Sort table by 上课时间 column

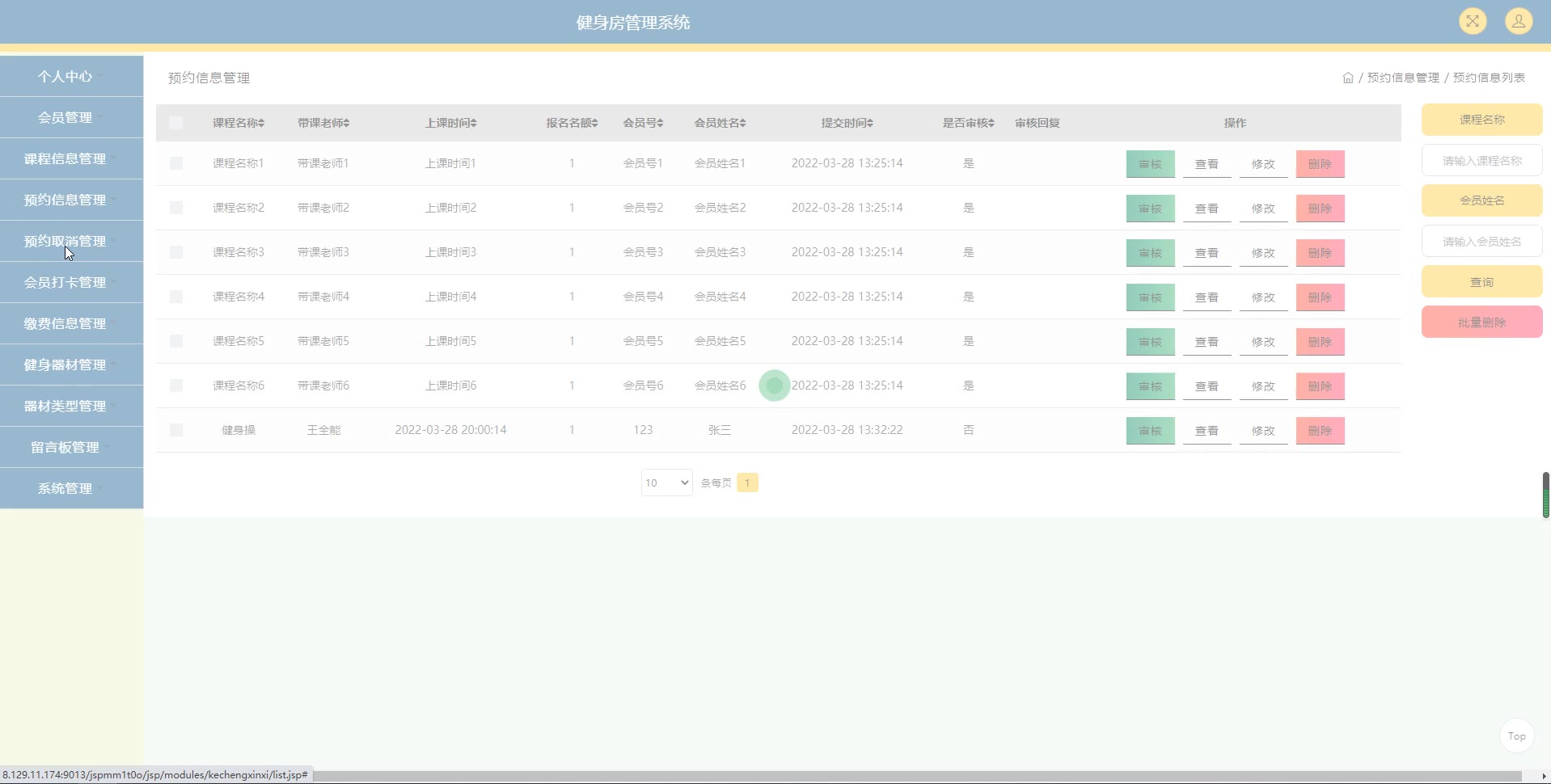pyautogui.click(x=450, y=123)
